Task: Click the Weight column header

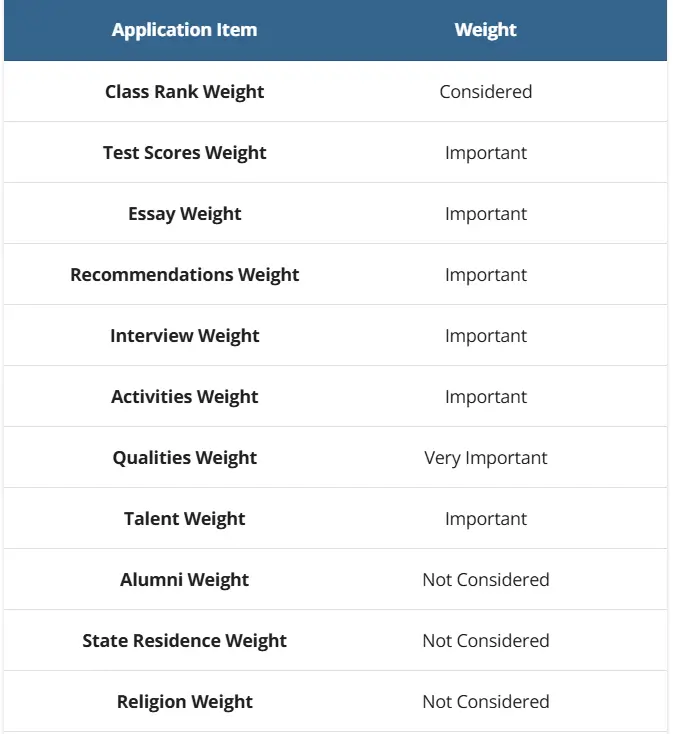Action: (485, 30)
